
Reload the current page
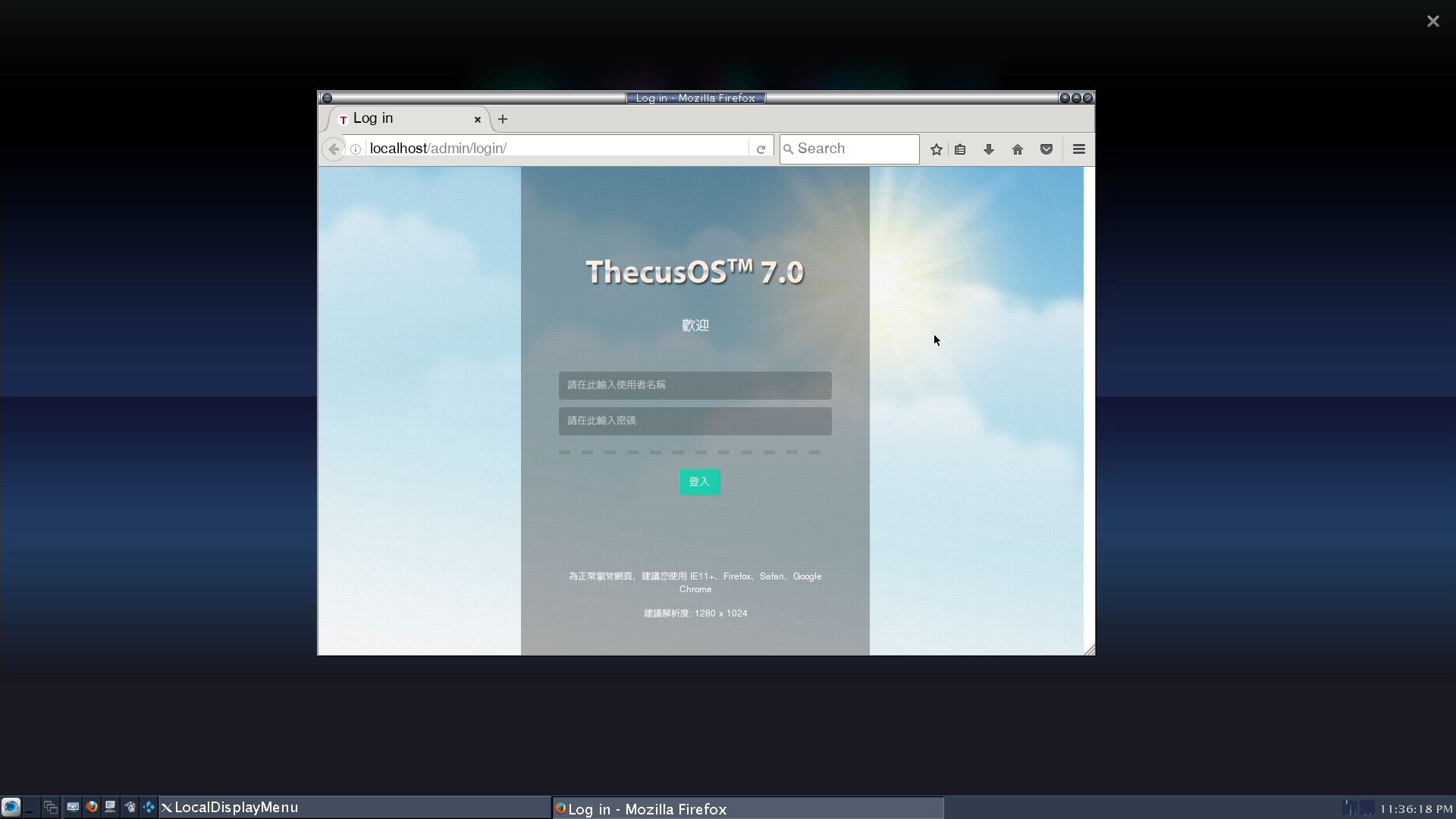(x=761, y=149)
